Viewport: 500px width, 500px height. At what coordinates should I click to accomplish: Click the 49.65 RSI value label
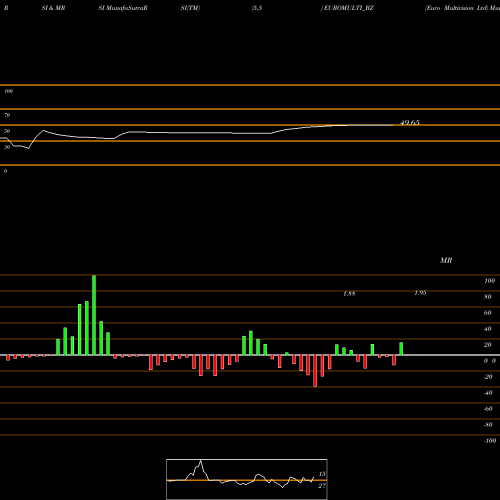click(410, 123)
